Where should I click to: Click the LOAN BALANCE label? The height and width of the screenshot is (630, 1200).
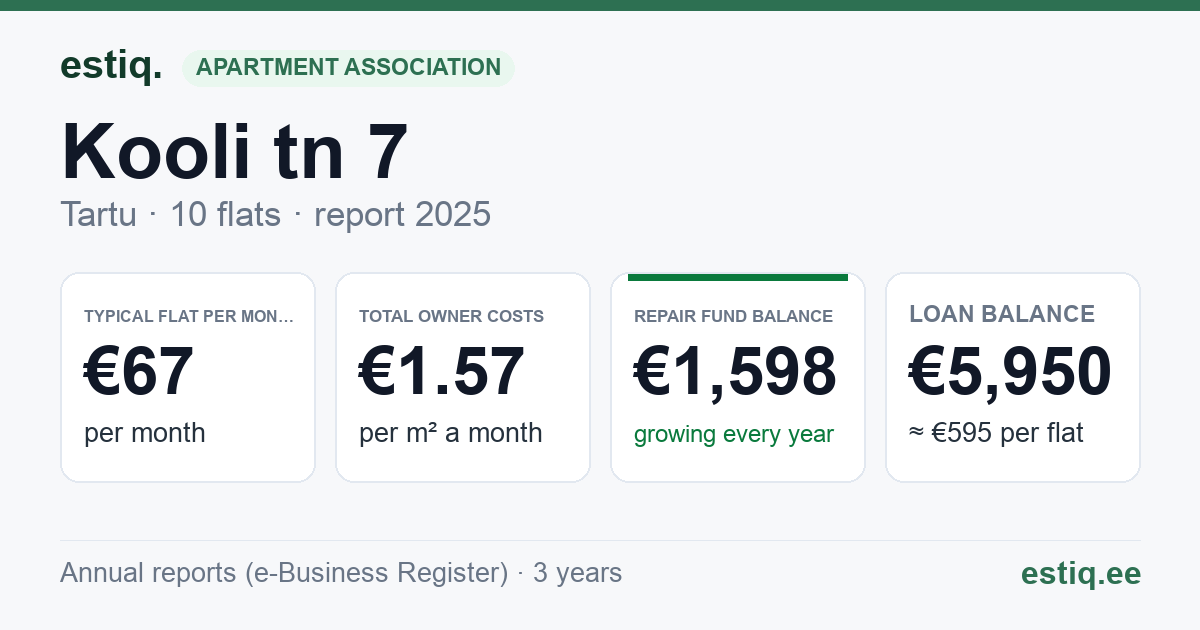1002,314
